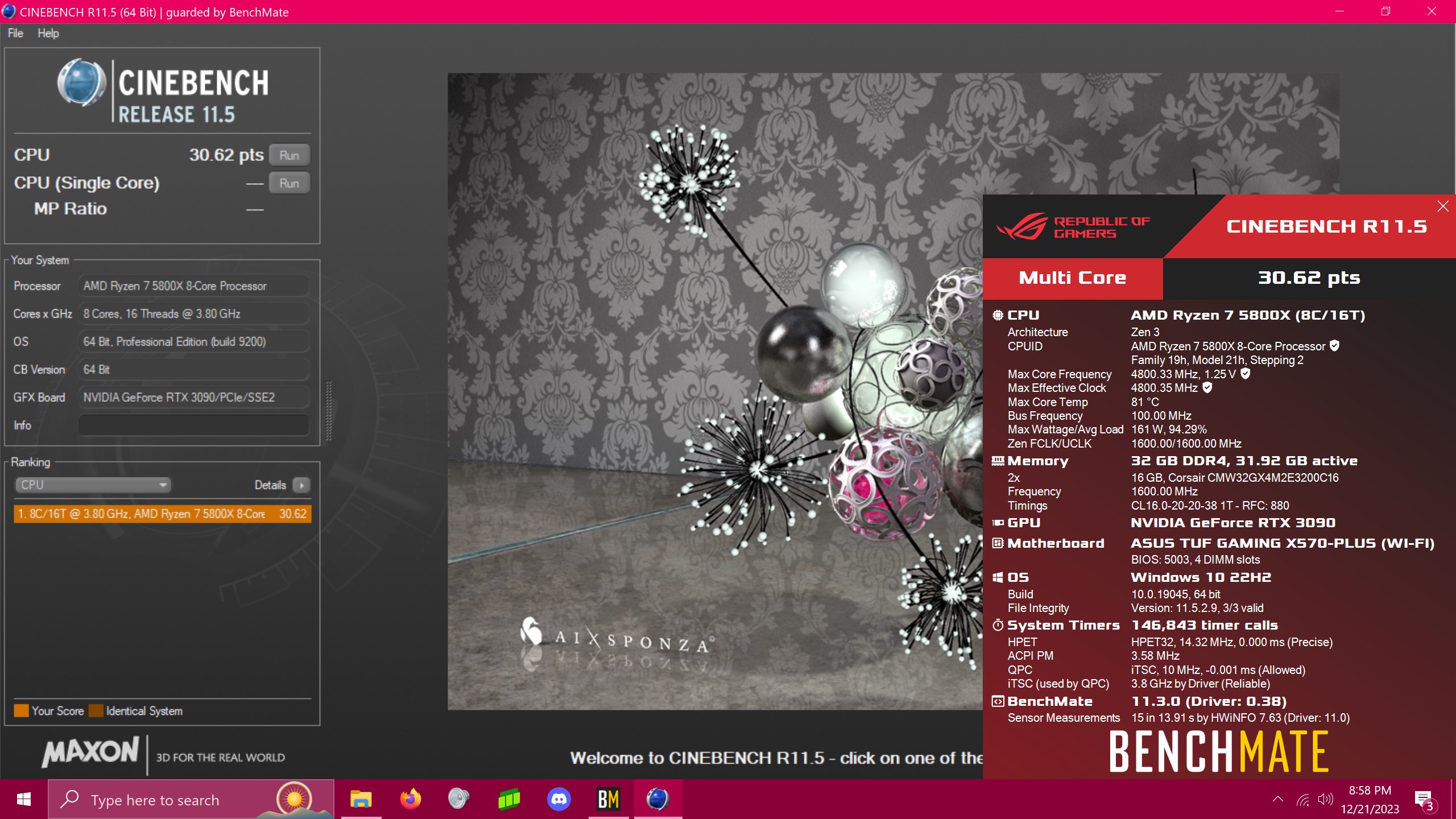
Task: Open the CPU ranking dropdown
Action: [93, 485]
